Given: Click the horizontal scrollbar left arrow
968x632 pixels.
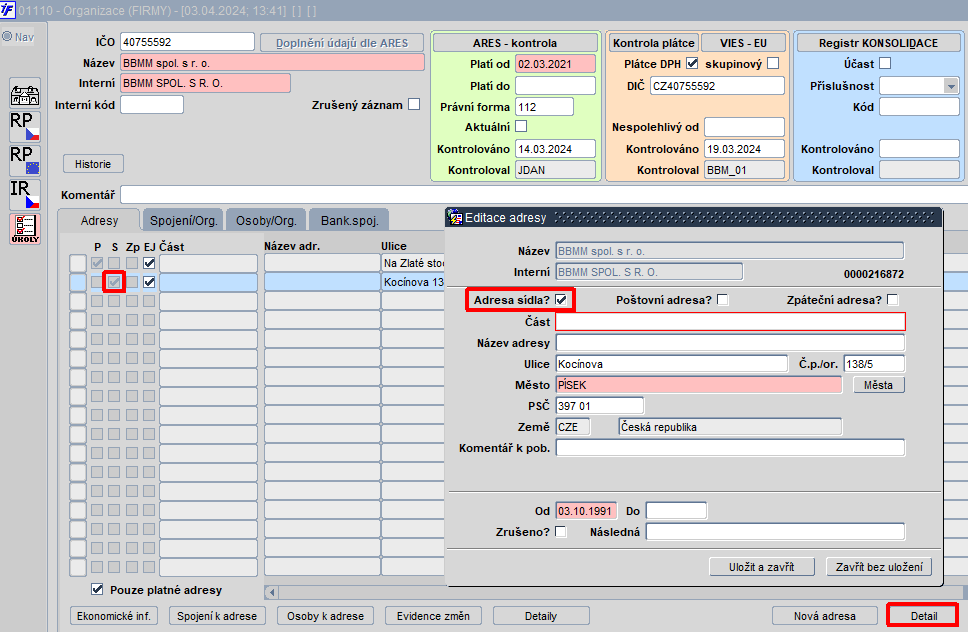Looking at the screenshot, I should (x=271, y=592).
